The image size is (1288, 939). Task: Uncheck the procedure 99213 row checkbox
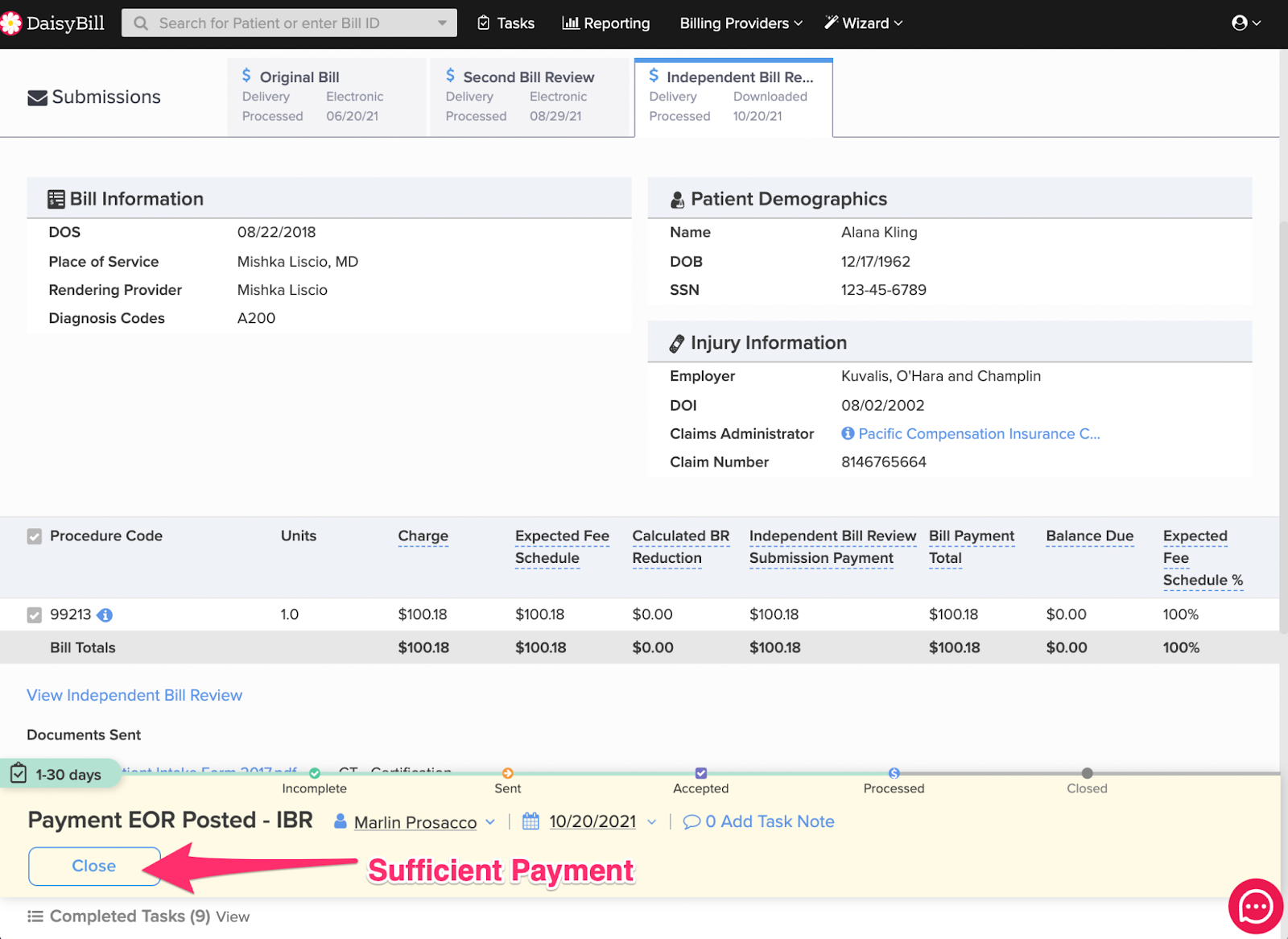point(34,614)
